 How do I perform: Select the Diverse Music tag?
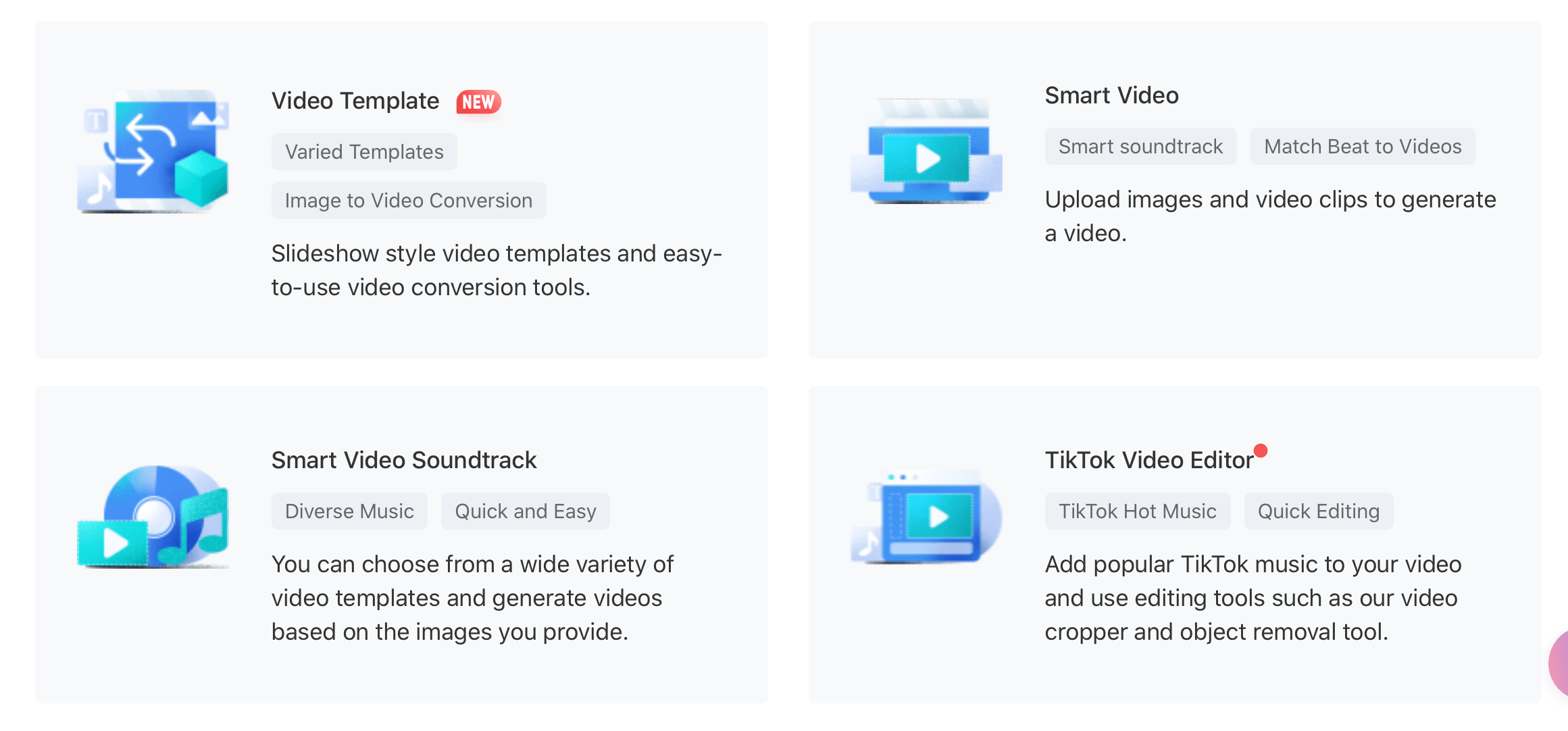point(349,511)
